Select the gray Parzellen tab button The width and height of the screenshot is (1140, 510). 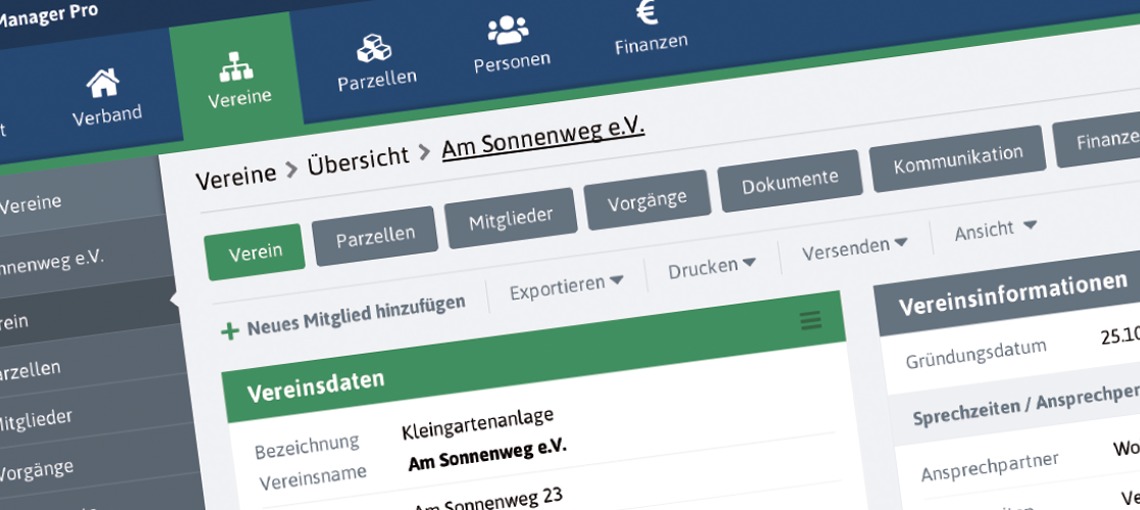click(x=375, y=236)
